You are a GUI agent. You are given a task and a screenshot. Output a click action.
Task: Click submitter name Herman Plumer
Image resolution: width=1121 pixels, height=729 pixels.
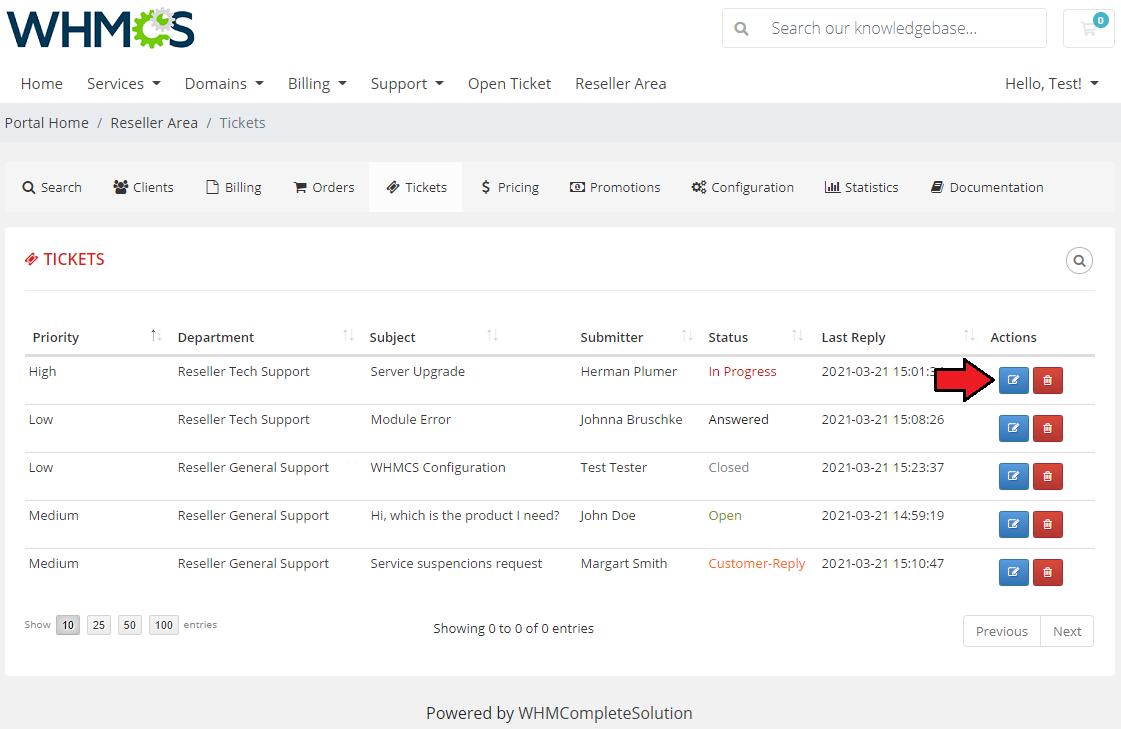[628, 372]
